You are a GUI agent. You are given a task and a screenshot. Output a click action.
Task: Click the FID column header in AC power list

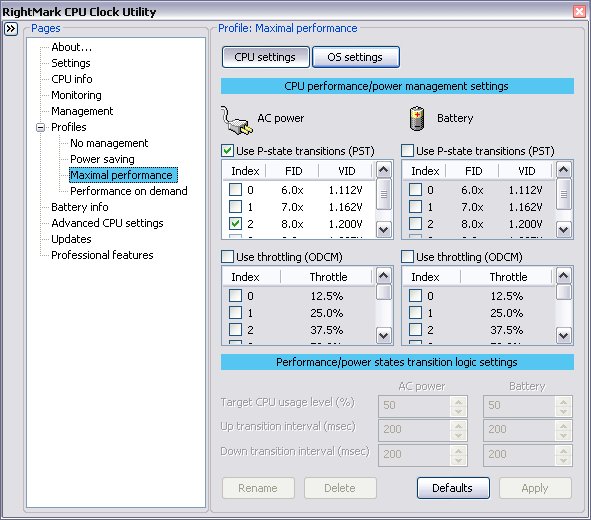point(293,171)
